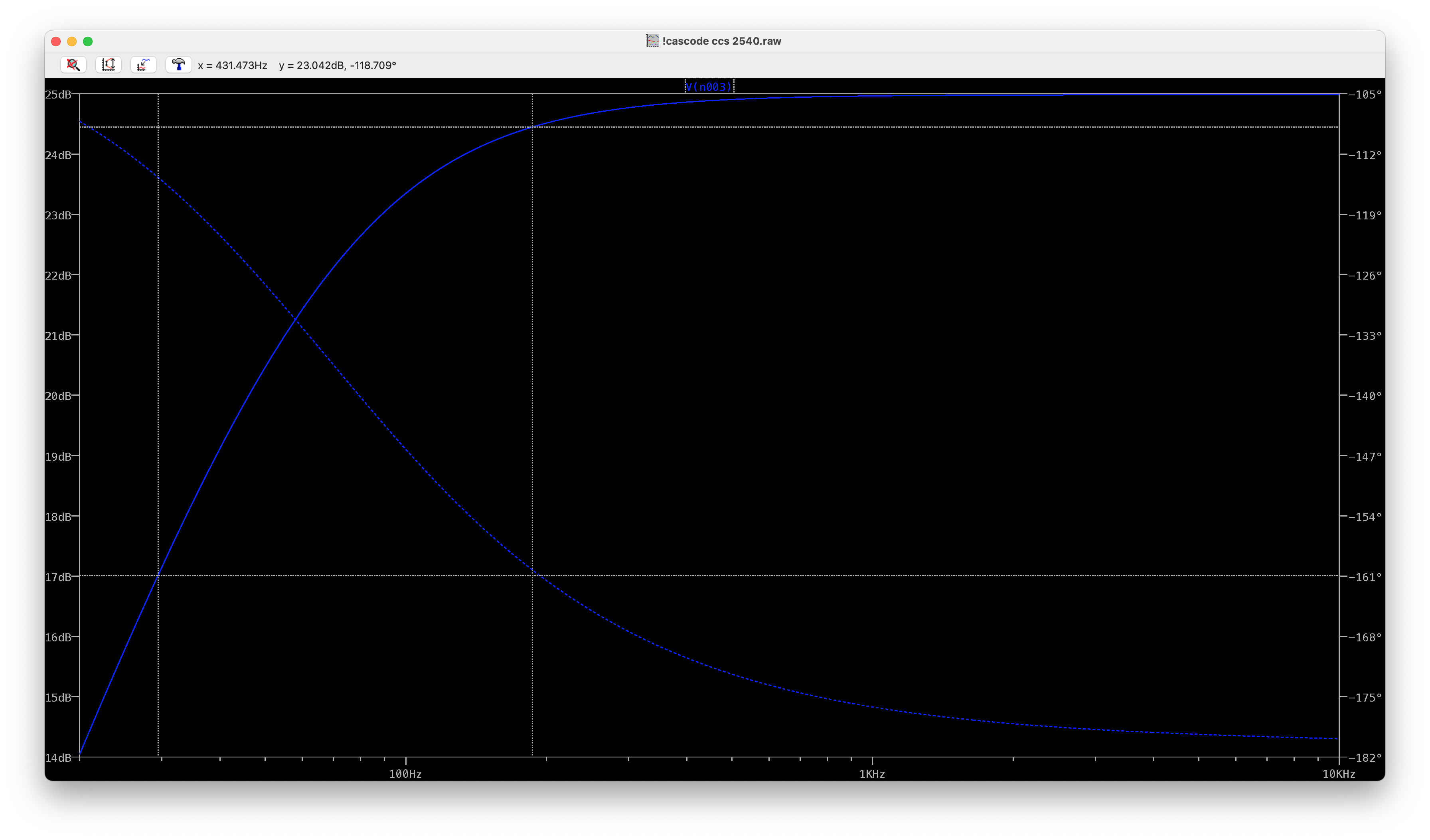The height and width of the screenshot is (840, 1430).
Task: Open the hammer control panel icon
Action: 179,65
